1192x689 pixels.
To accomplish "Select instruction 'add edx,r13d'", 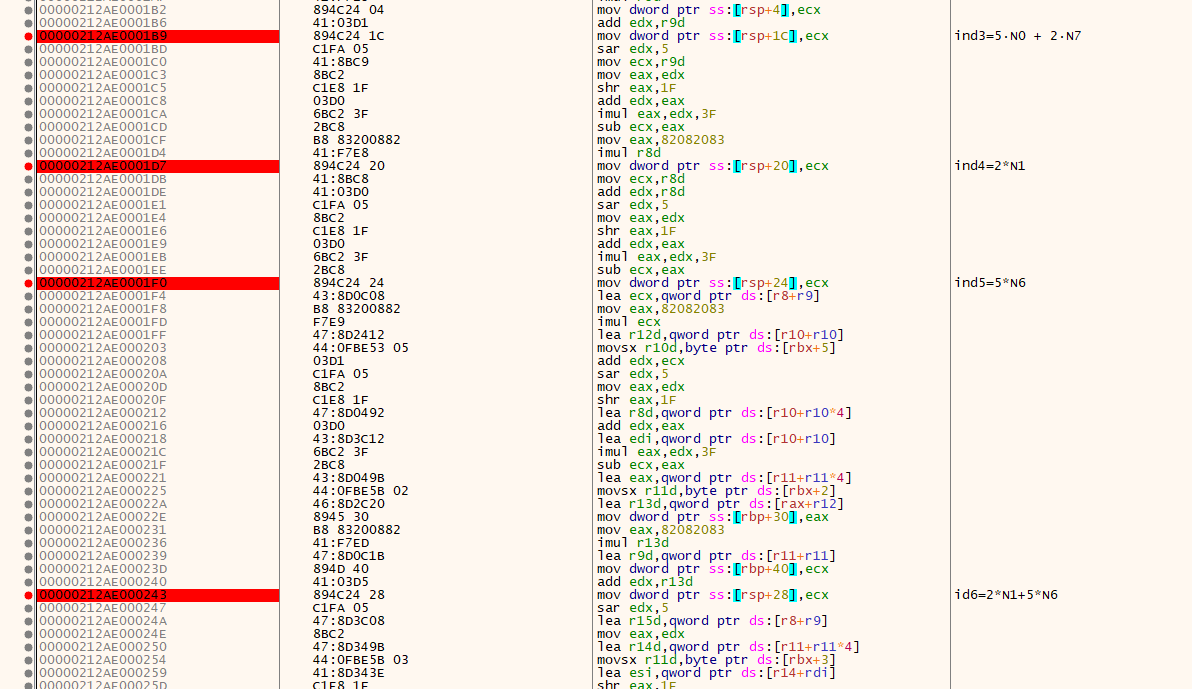I will 645,582.
